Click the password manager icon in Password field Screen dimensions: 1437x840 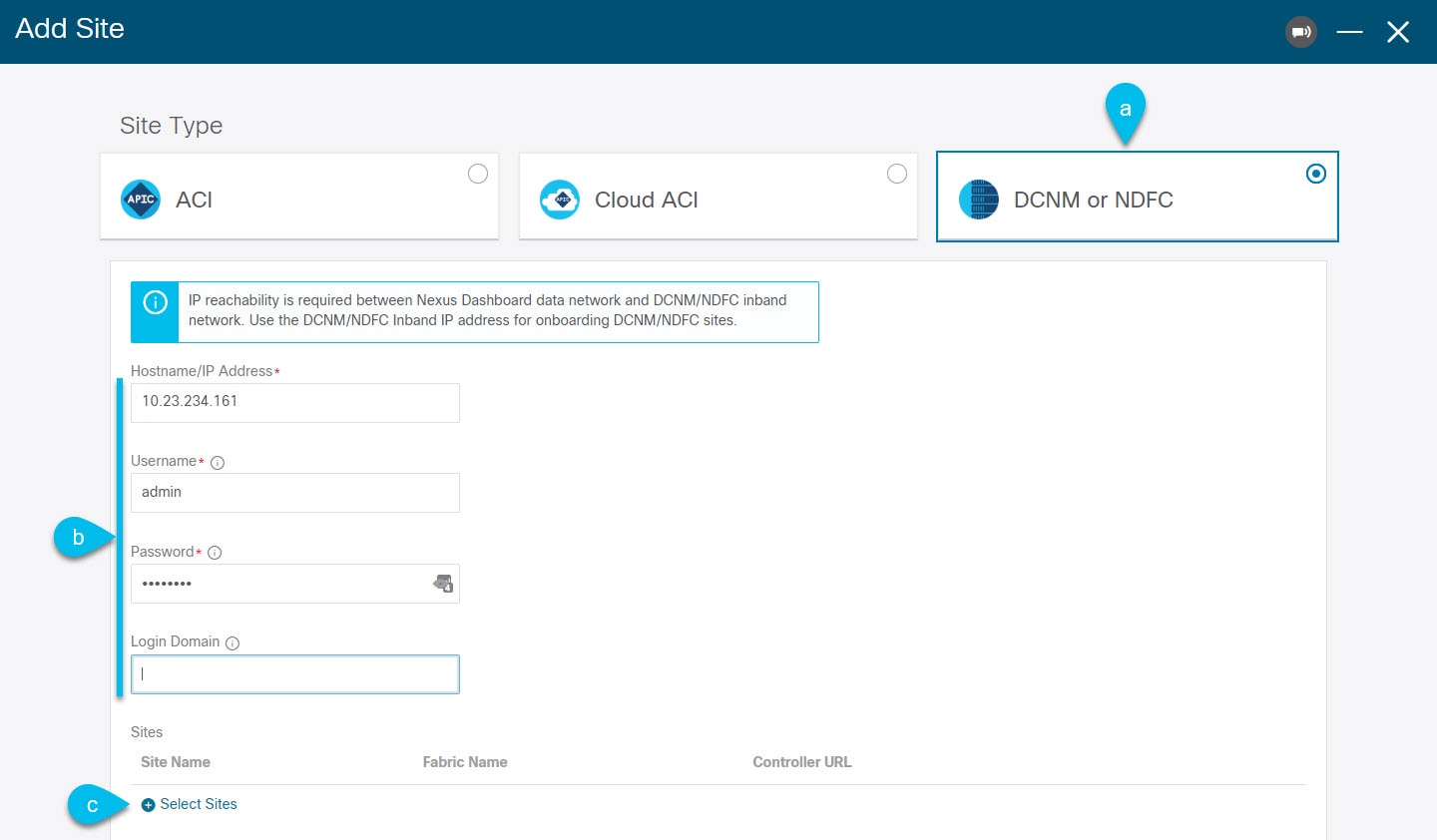443,584
